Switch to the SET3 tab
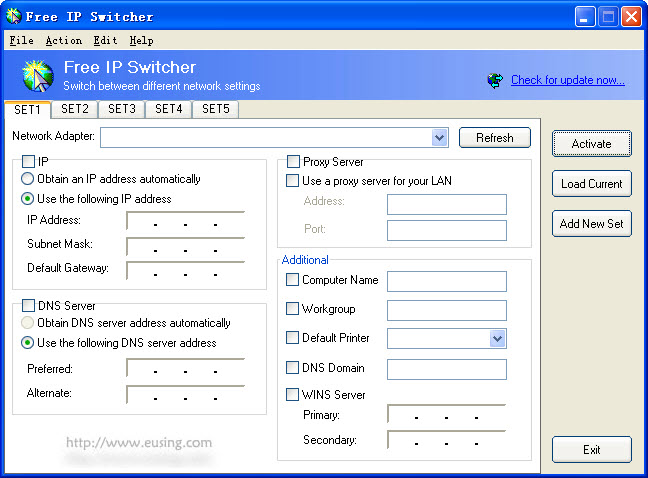Viewport: 648px width, 478px height. tap(122, 109)
